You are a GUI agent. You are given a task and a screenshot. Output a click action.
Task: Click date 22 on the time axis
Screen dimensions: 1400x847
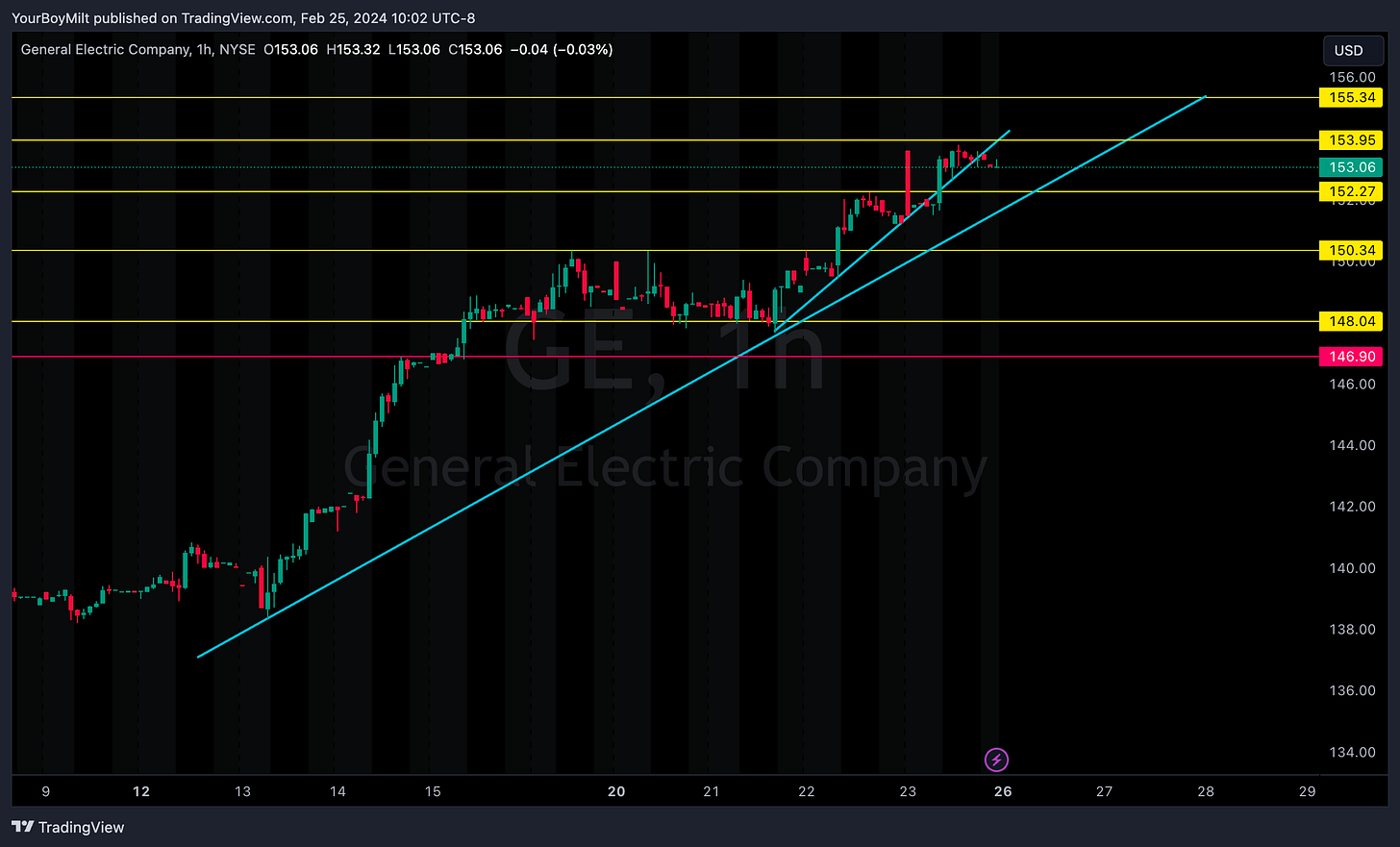(806, 791)
